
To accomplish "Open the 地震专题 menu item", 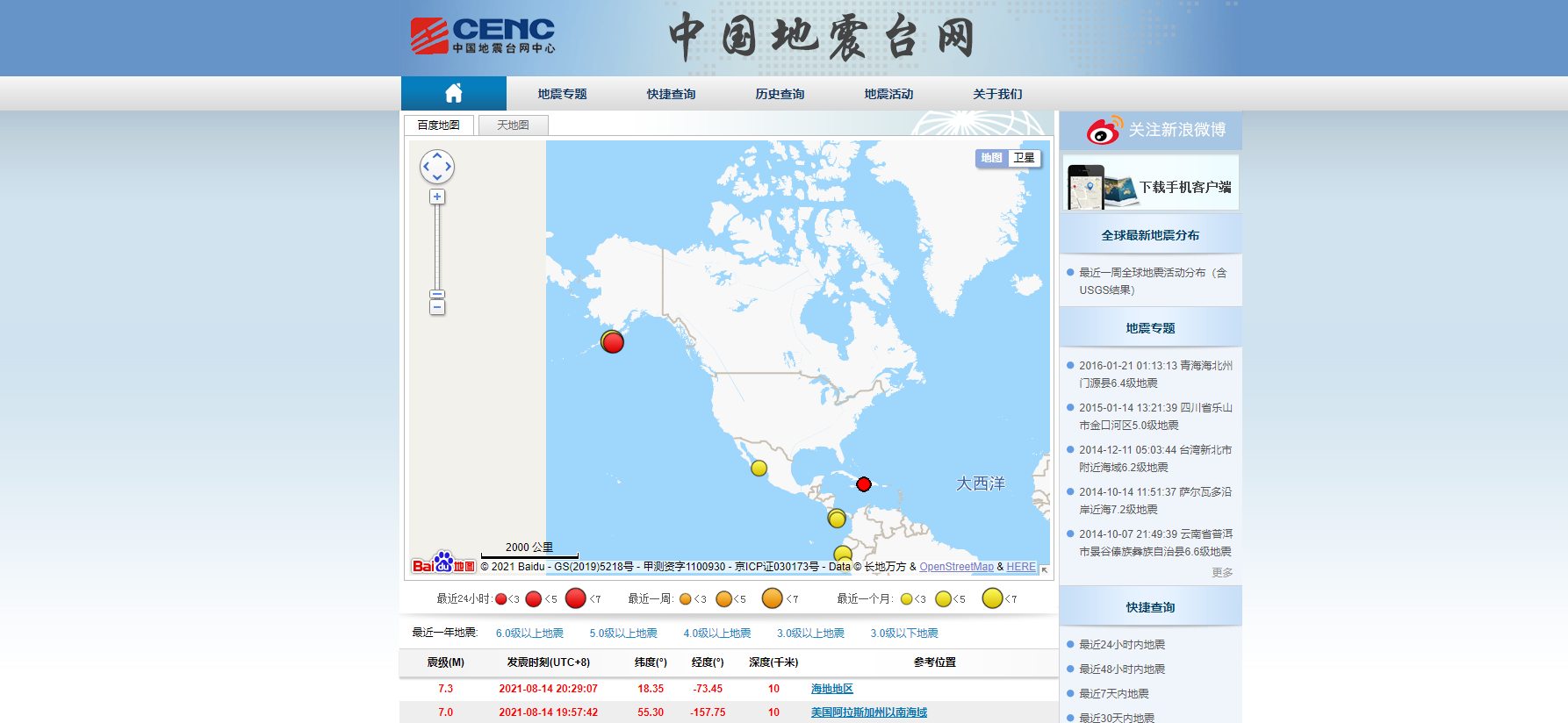I will point(562,94).
